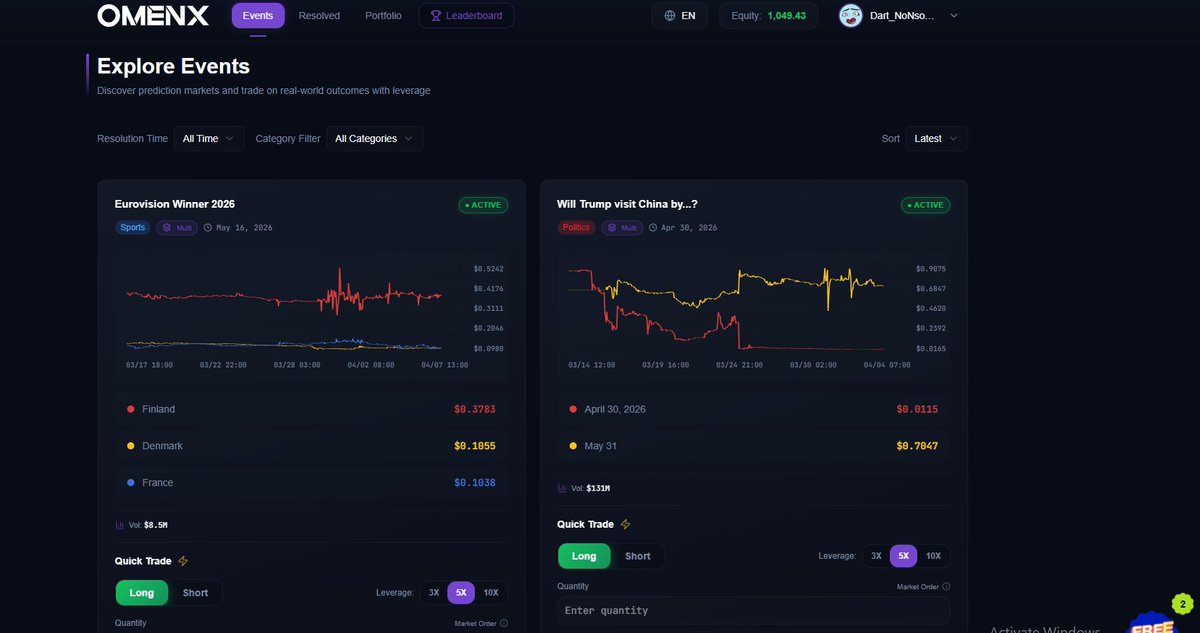Click the globe icon beside EN
The width and height of the screenshot is (1200, 633).
[x=669, y=16]
